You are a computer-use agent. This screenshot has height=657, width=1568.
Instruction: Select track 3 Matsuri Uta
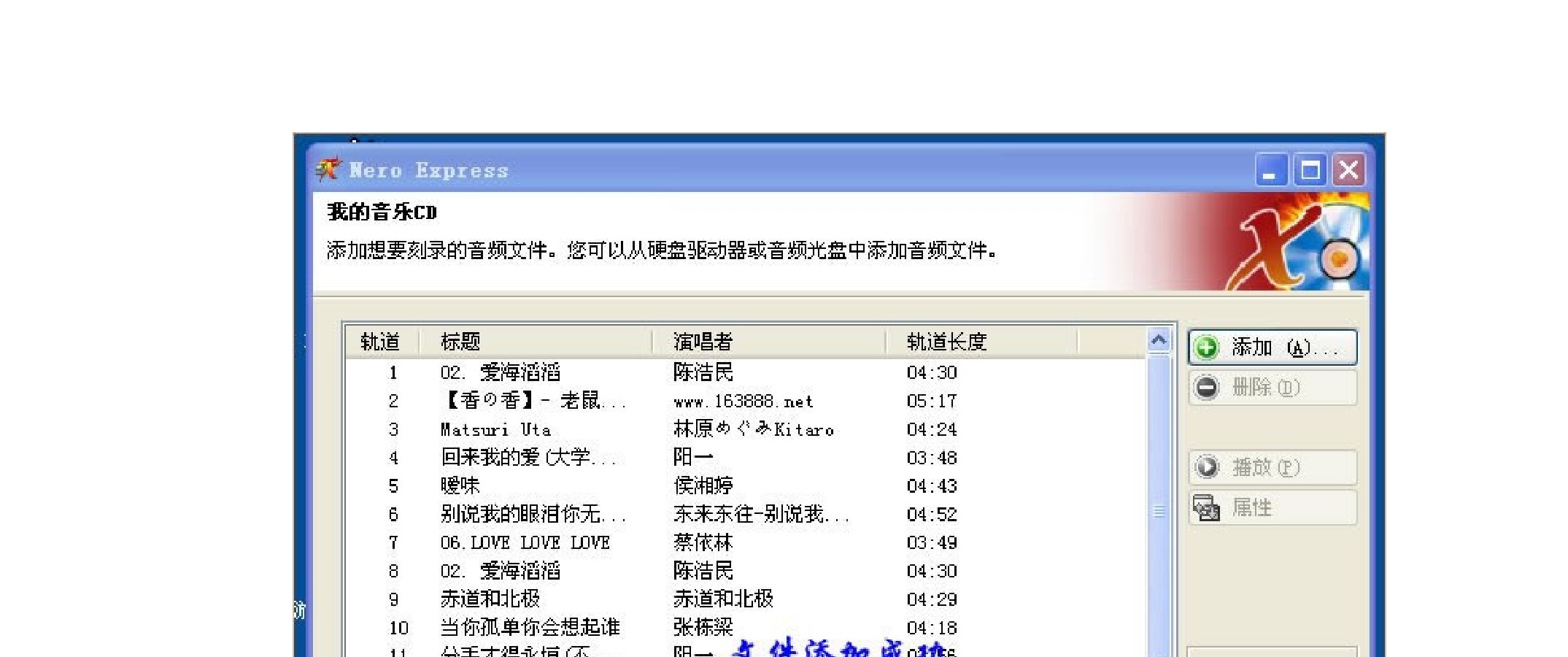tap(496, 429)
